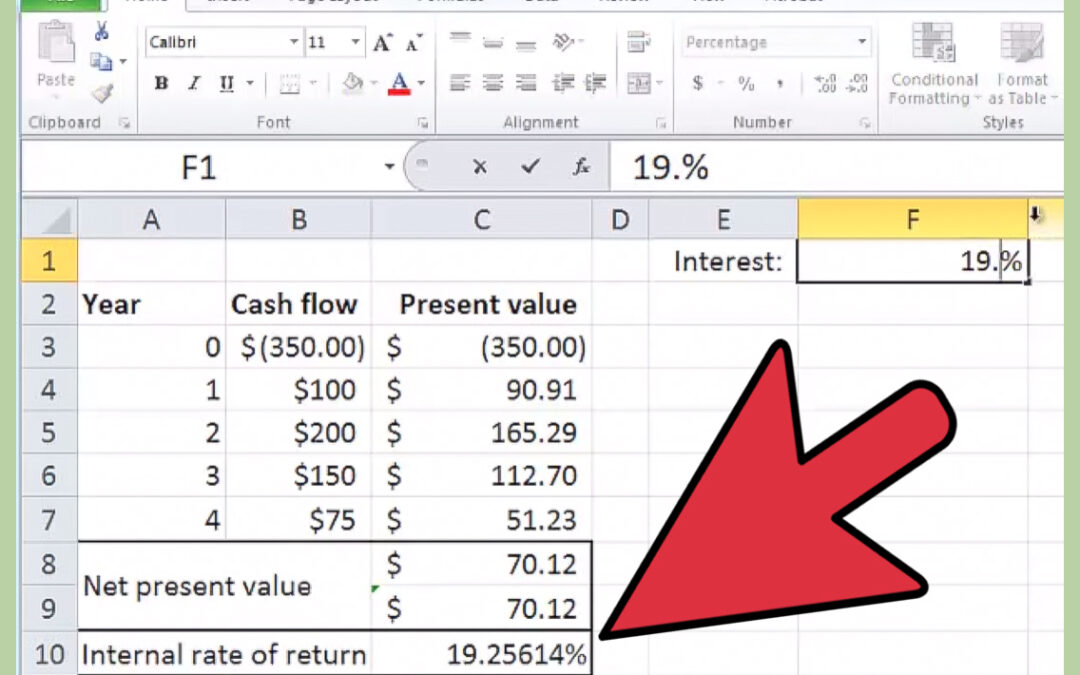Increase font size with Grow Font
Image resolution: width=1080 pixels, height=675 pixels.
click(382, 43)
